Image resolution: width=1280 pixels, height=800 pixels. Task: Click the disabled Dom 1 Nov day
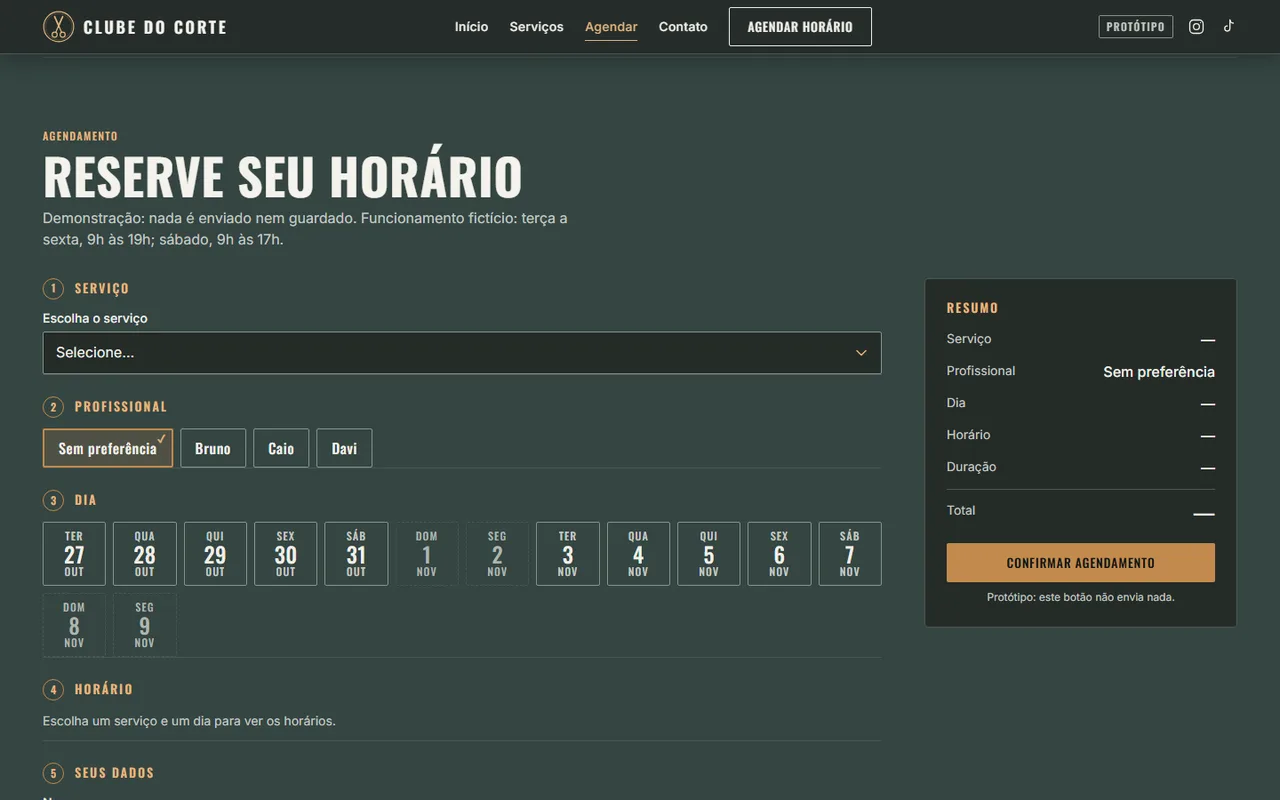coord(427,554)
